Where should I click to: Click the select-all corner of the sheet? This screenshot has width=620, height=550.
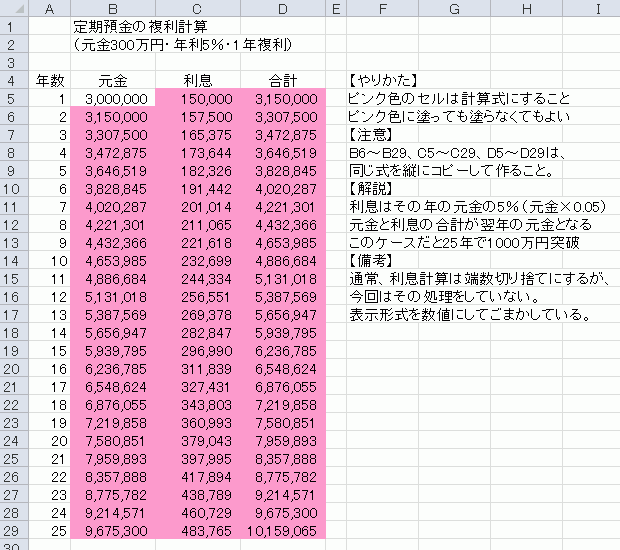click(14, 9)
